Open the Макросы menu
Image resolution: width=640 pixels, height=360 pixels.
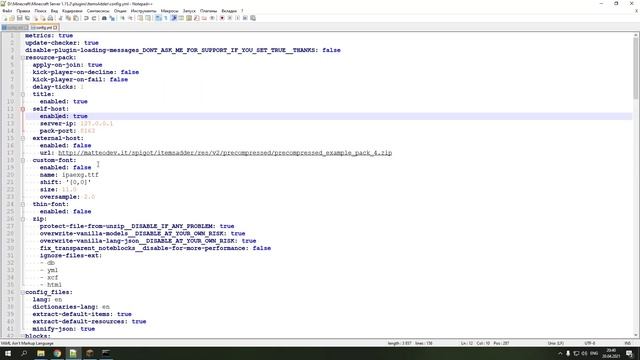(169, 11)
